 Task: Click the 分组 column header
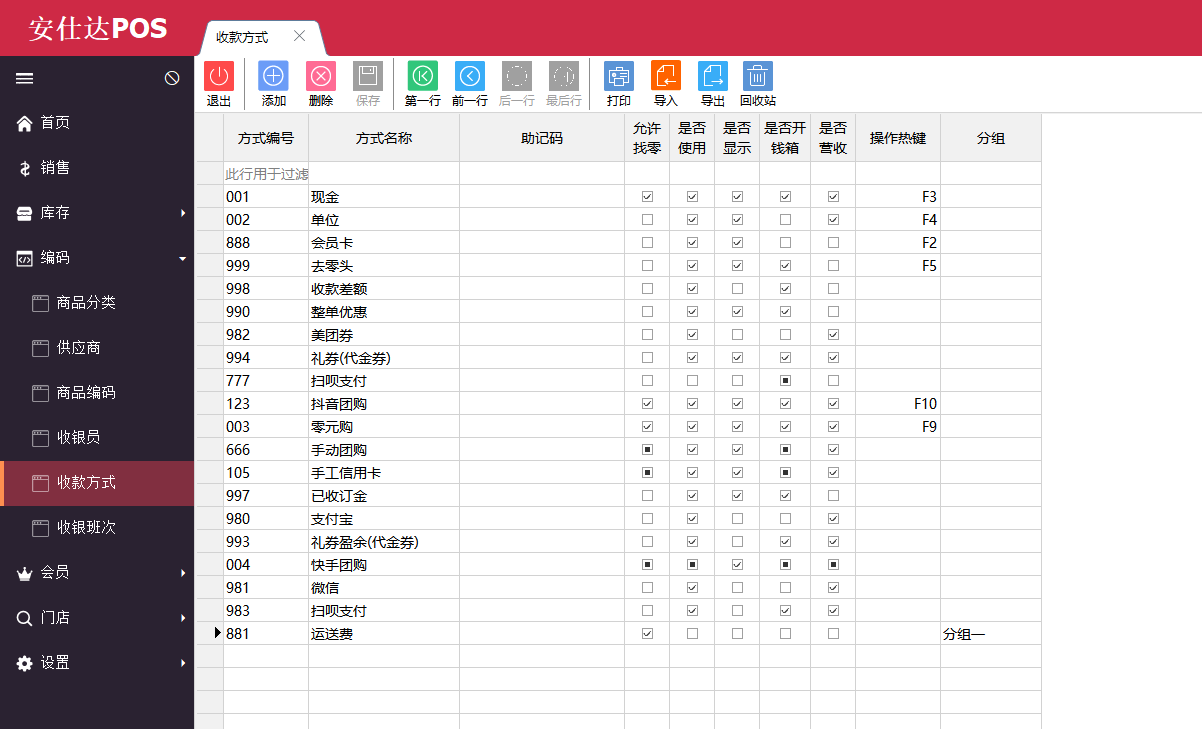click(991, 138)
